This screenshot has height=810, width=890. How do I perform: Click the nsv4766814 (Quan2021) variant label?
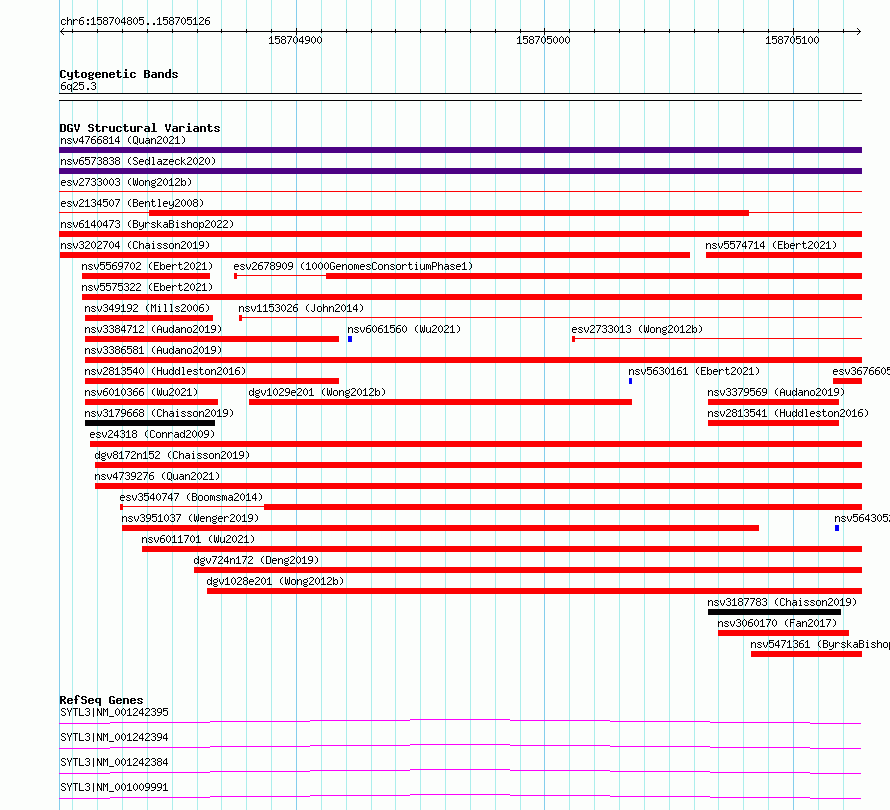tap(123, 140)
